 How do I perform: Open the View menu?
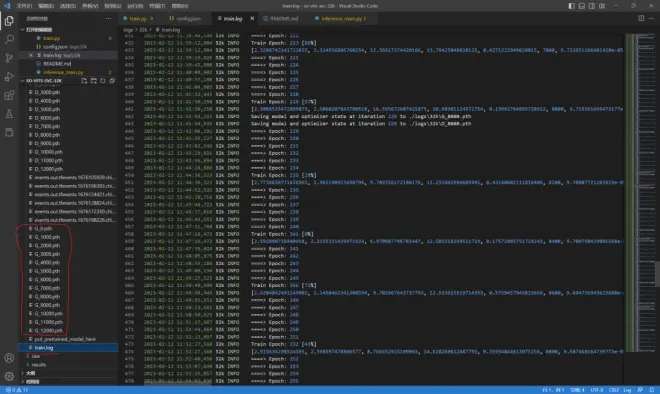tap(90, 6)
